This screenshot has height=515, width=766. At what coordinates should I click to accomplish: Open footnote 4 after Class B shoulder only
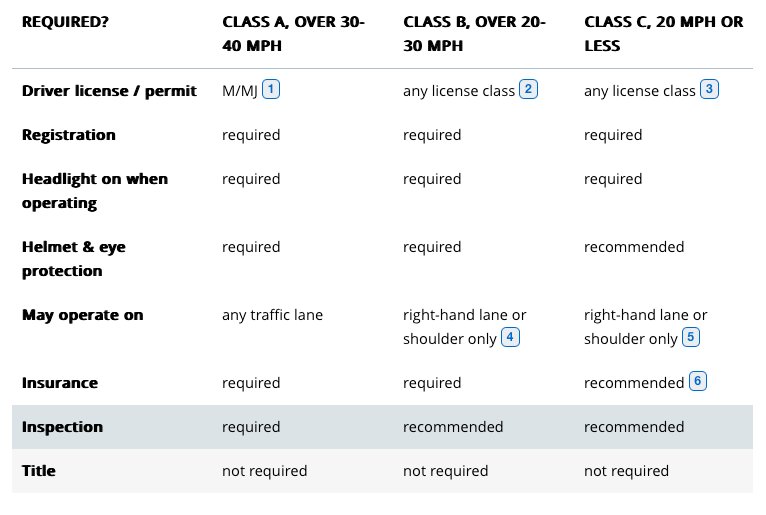pos(510,337)
